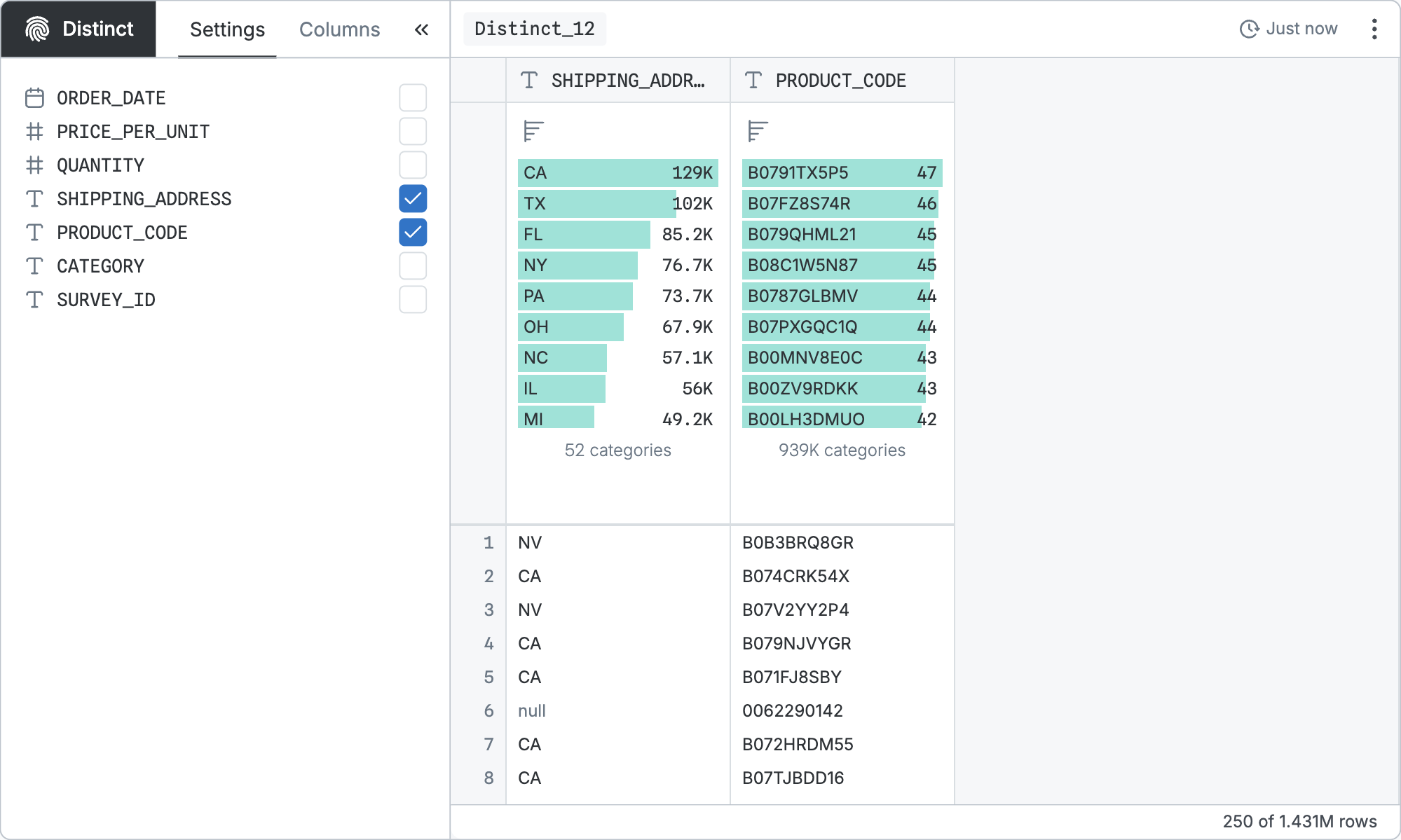Click the sort icon in PRODUCT_CODE column summary
The image size is (1401, 840).
click(758, 131)
